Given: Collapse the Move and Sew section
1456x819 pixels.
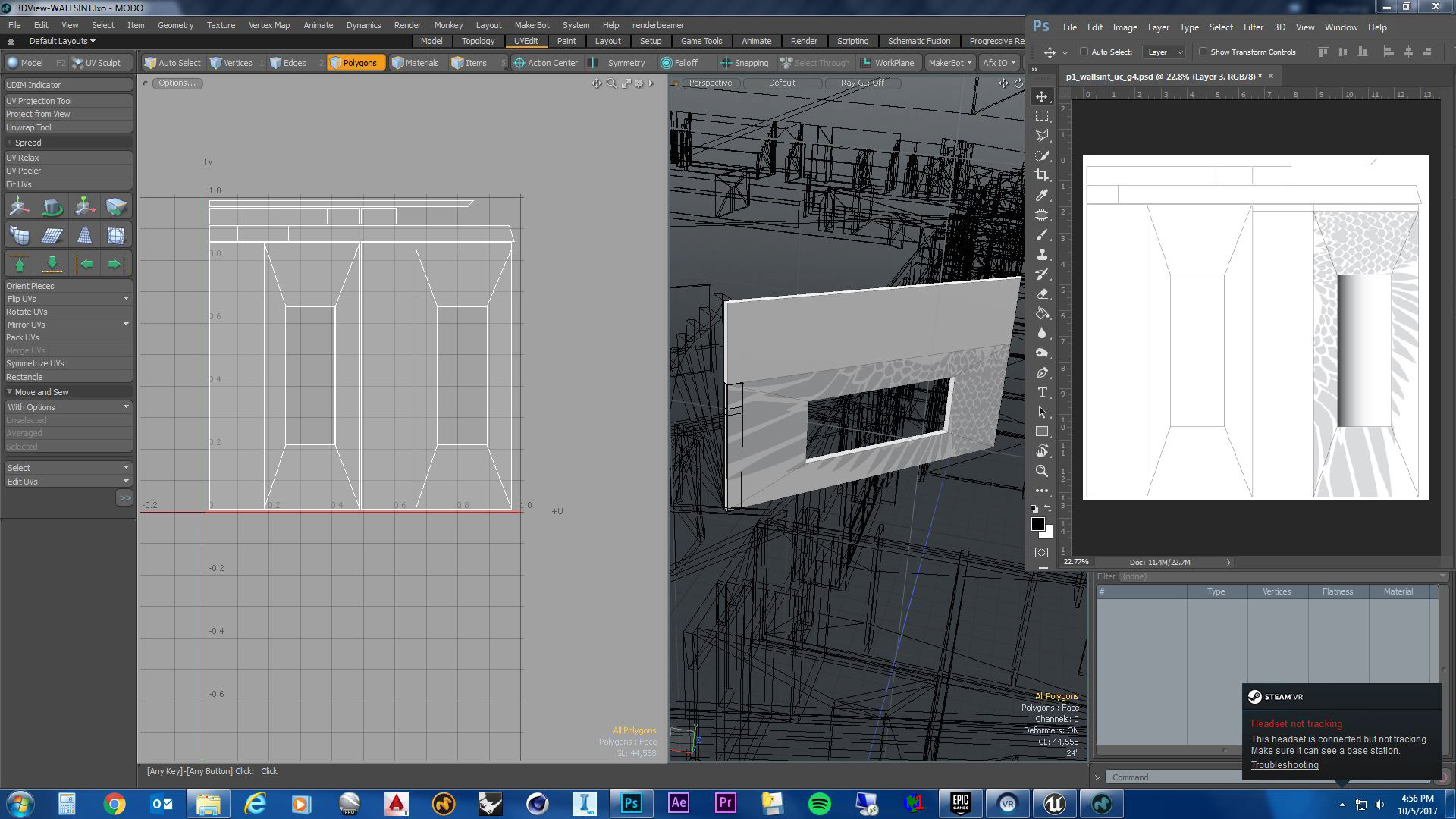Looking at the screenshot, I should [10, 392].
